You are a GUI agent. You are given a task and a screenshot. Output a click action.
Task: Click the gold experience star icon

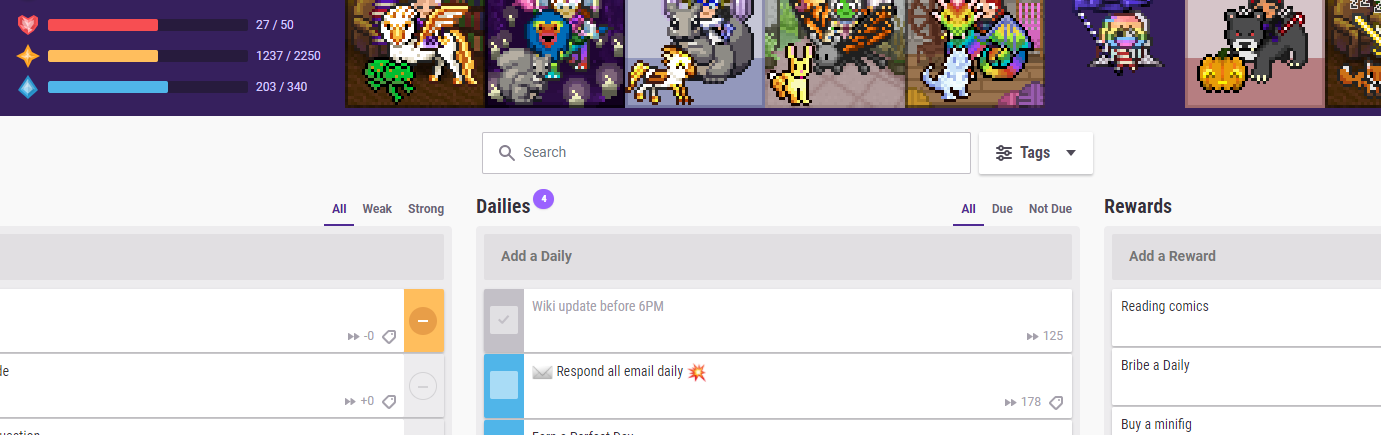tap(28, 56)
